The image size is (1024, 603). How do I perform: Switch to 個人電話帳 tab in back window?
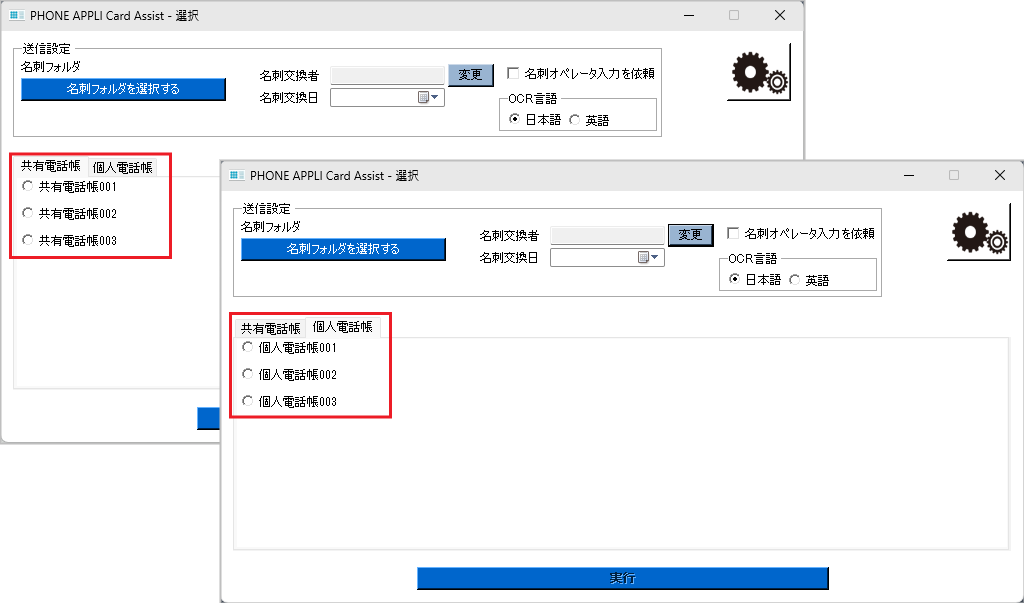[x=122, y=168]
